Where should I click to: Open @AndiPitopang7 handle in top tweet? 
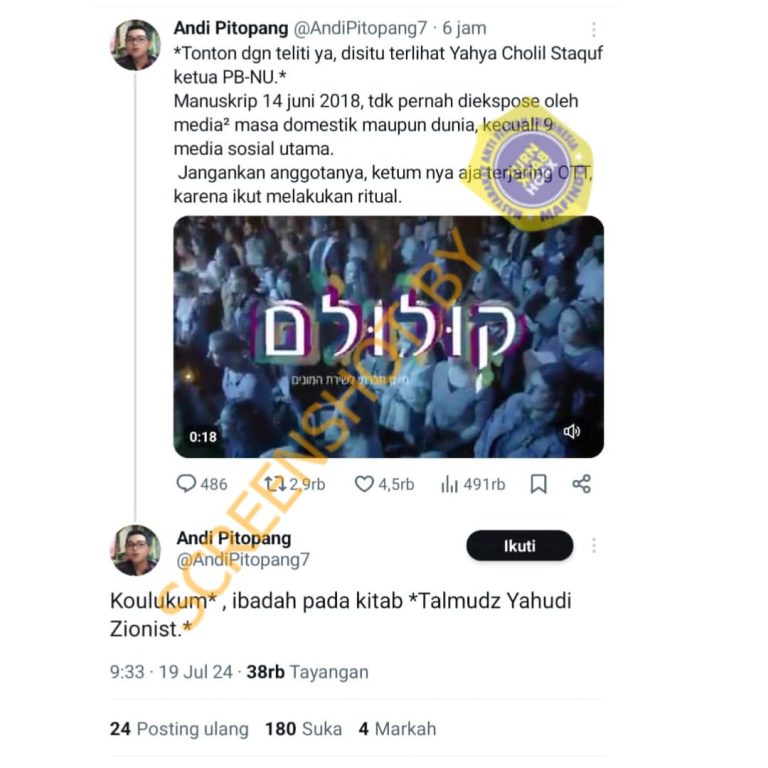pos(360,28)
